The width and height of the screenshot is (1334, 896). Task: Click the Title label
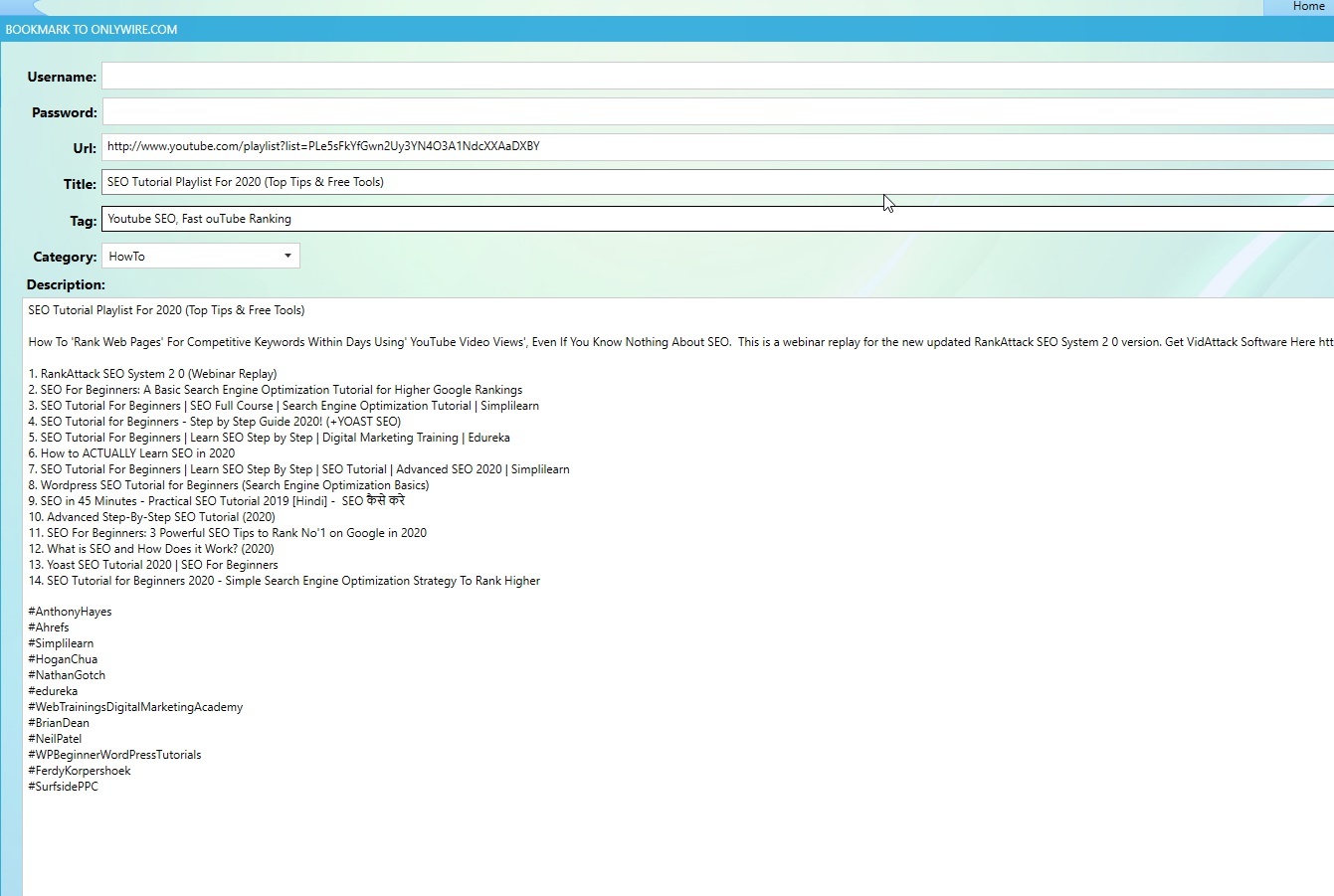pos(80,184)
